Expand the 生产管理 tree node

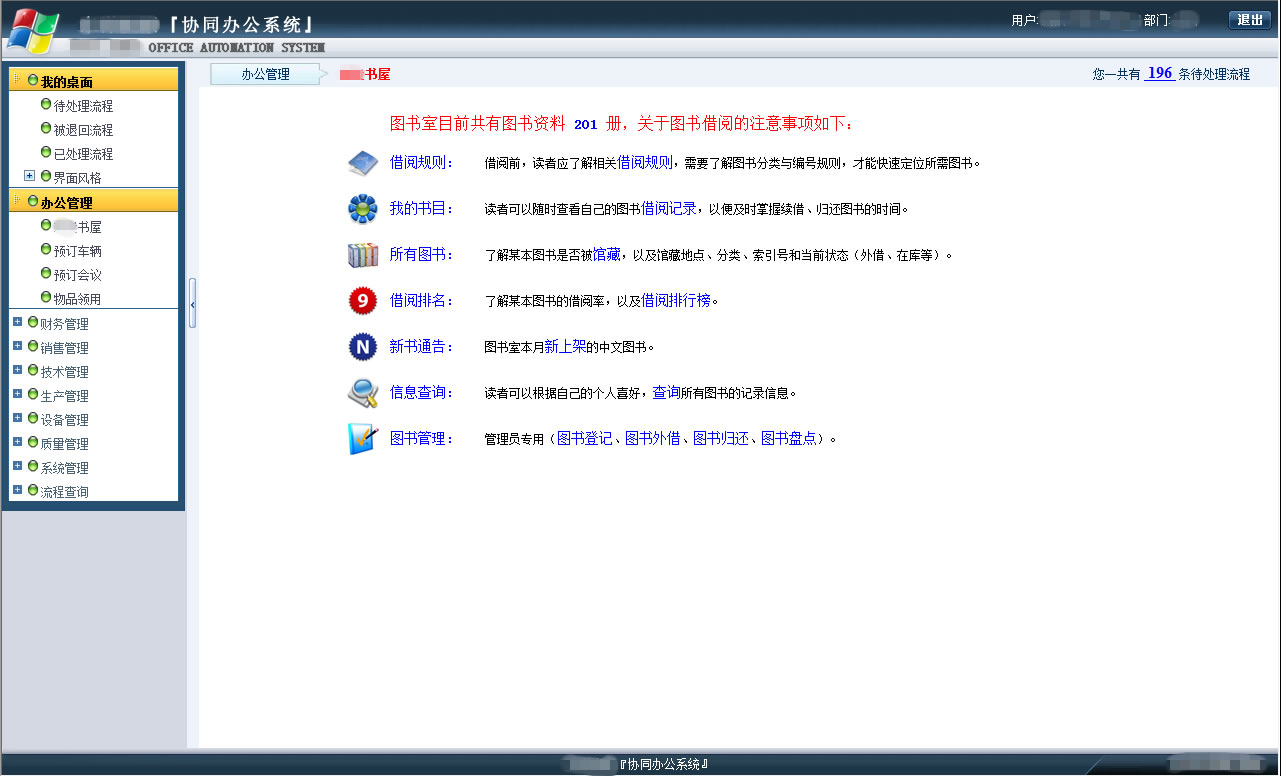pyautogui.click(x=18, y=395)
